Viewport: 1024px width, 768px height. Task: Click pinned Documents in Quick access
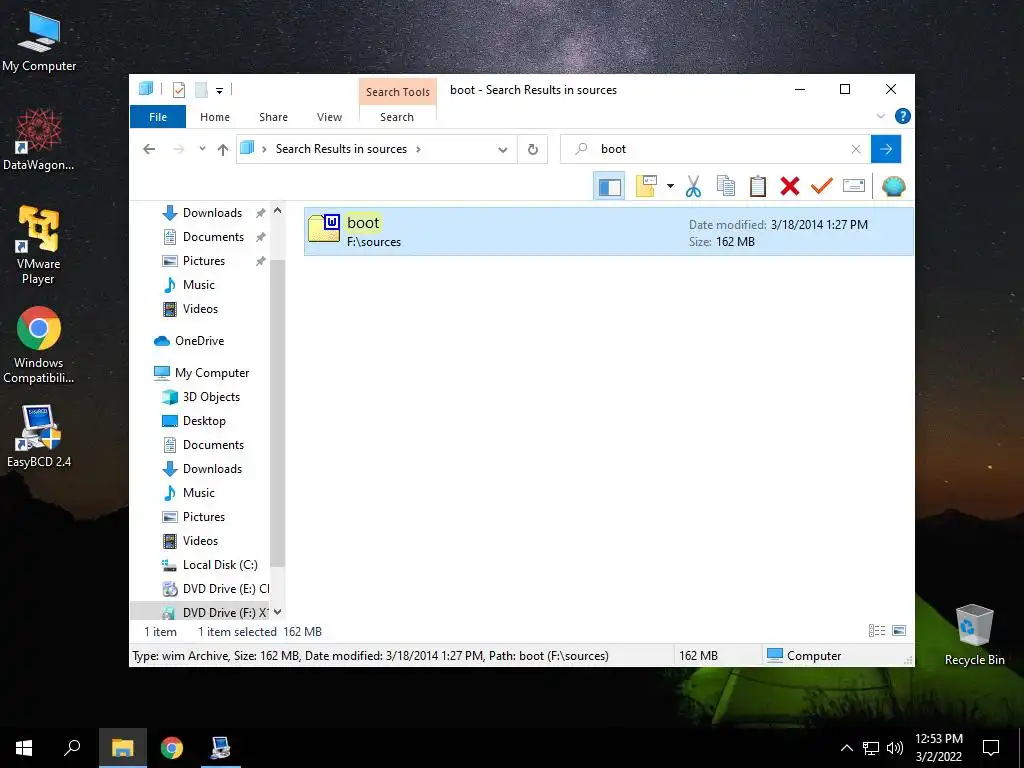click(x=213, y=237)
